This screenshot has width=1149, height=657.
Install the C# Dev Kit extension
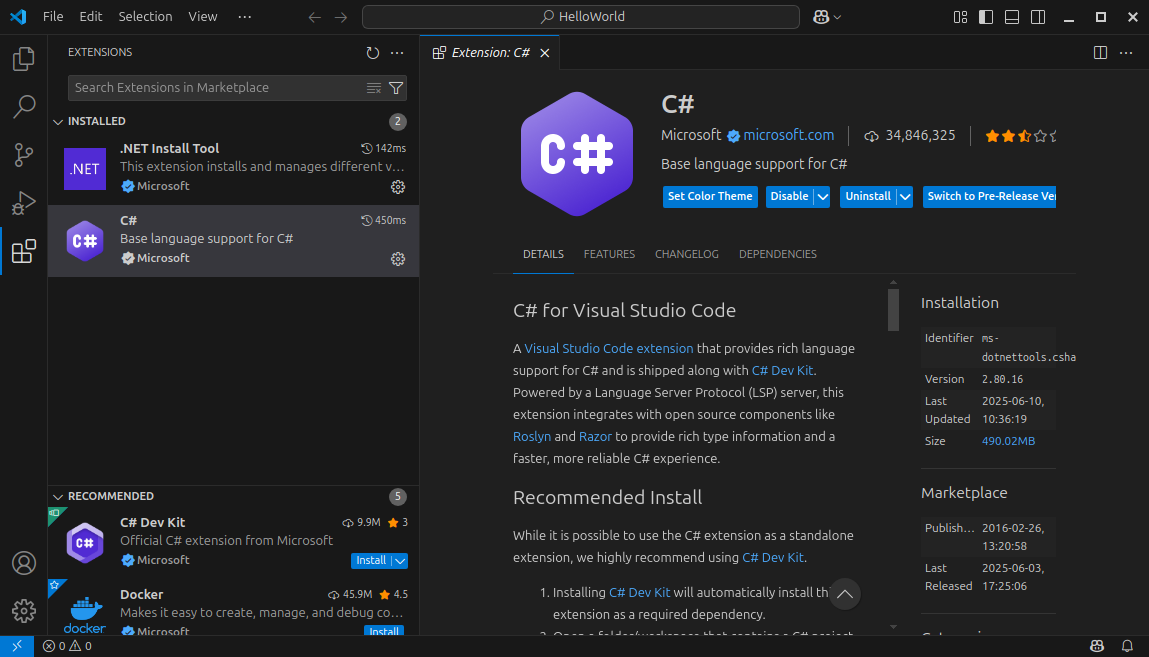click(x=371, y=561)
